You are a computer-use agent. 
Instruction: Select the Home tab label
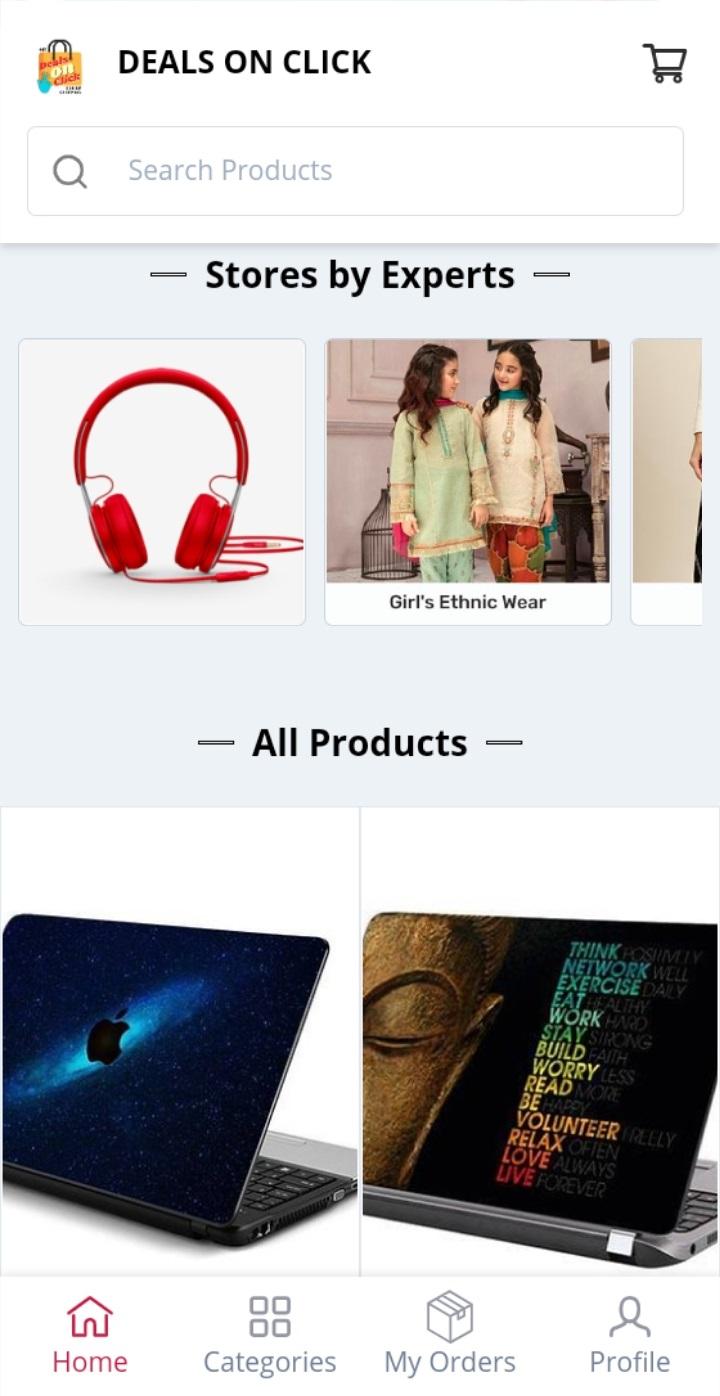coord(90,1362)
